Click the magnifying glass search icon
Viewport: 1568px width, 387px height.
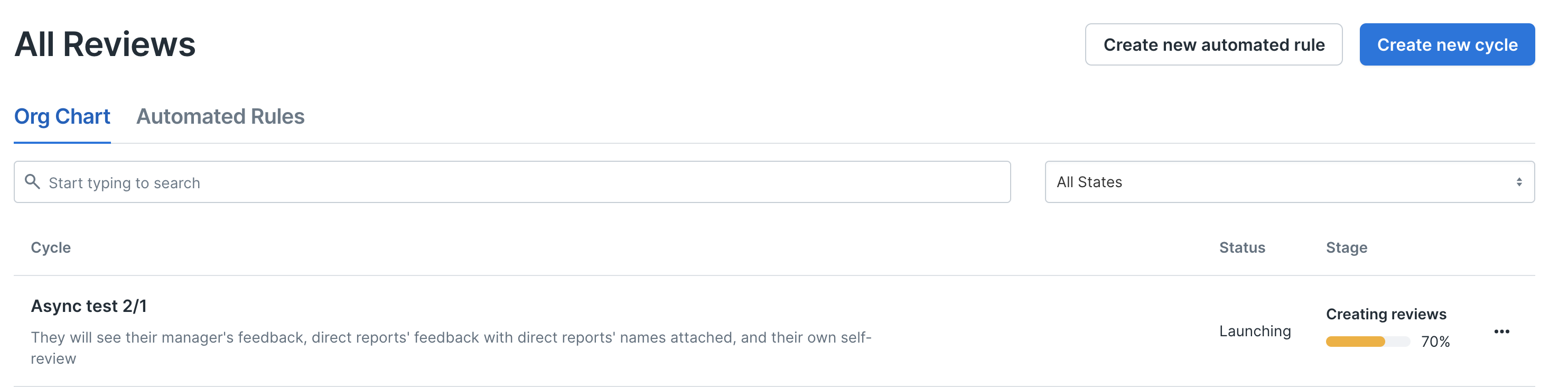(x=32, y=182)
